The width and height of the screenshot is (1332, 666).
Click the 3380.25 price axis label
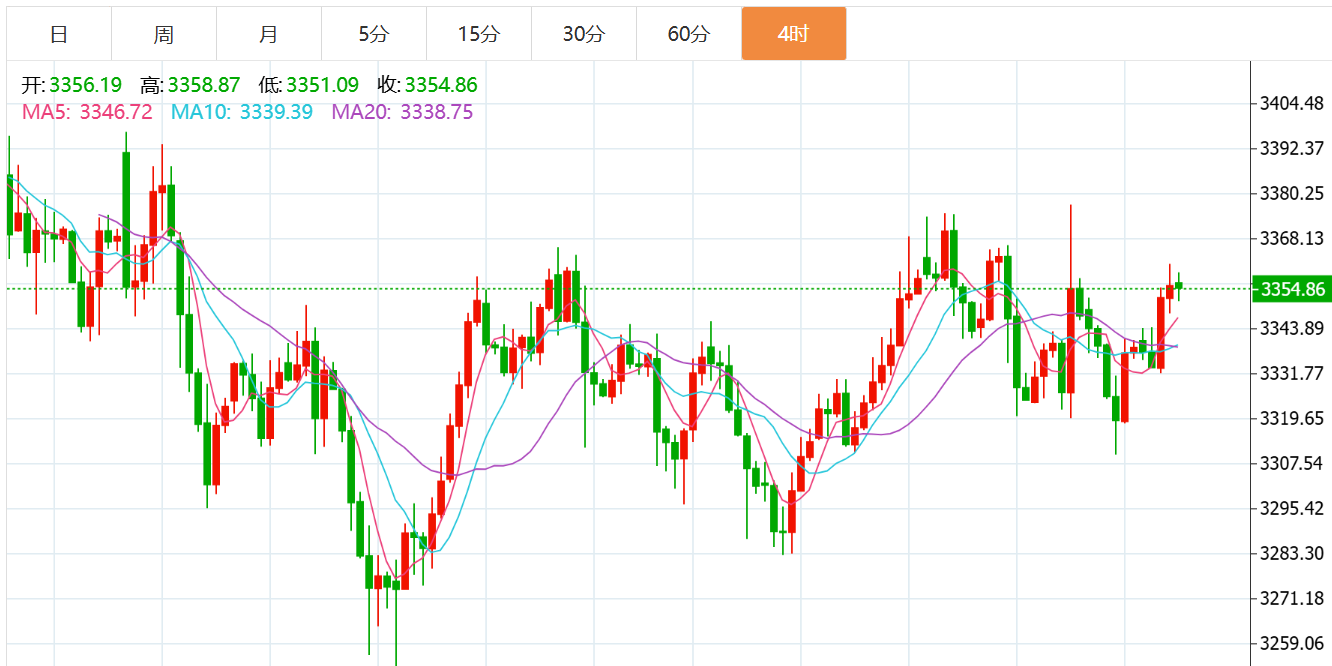[x=1293, y=194]
